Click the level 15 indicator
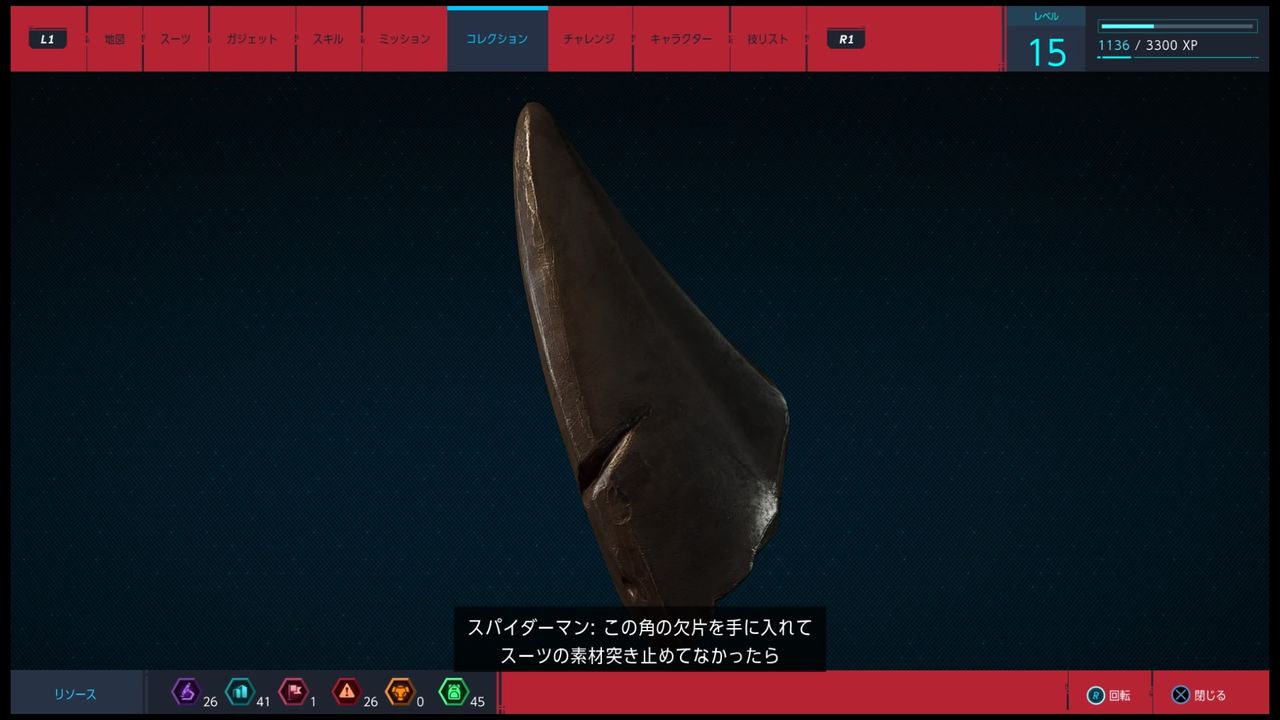This screenshot has height=720, width=1280. point(1047,52)
